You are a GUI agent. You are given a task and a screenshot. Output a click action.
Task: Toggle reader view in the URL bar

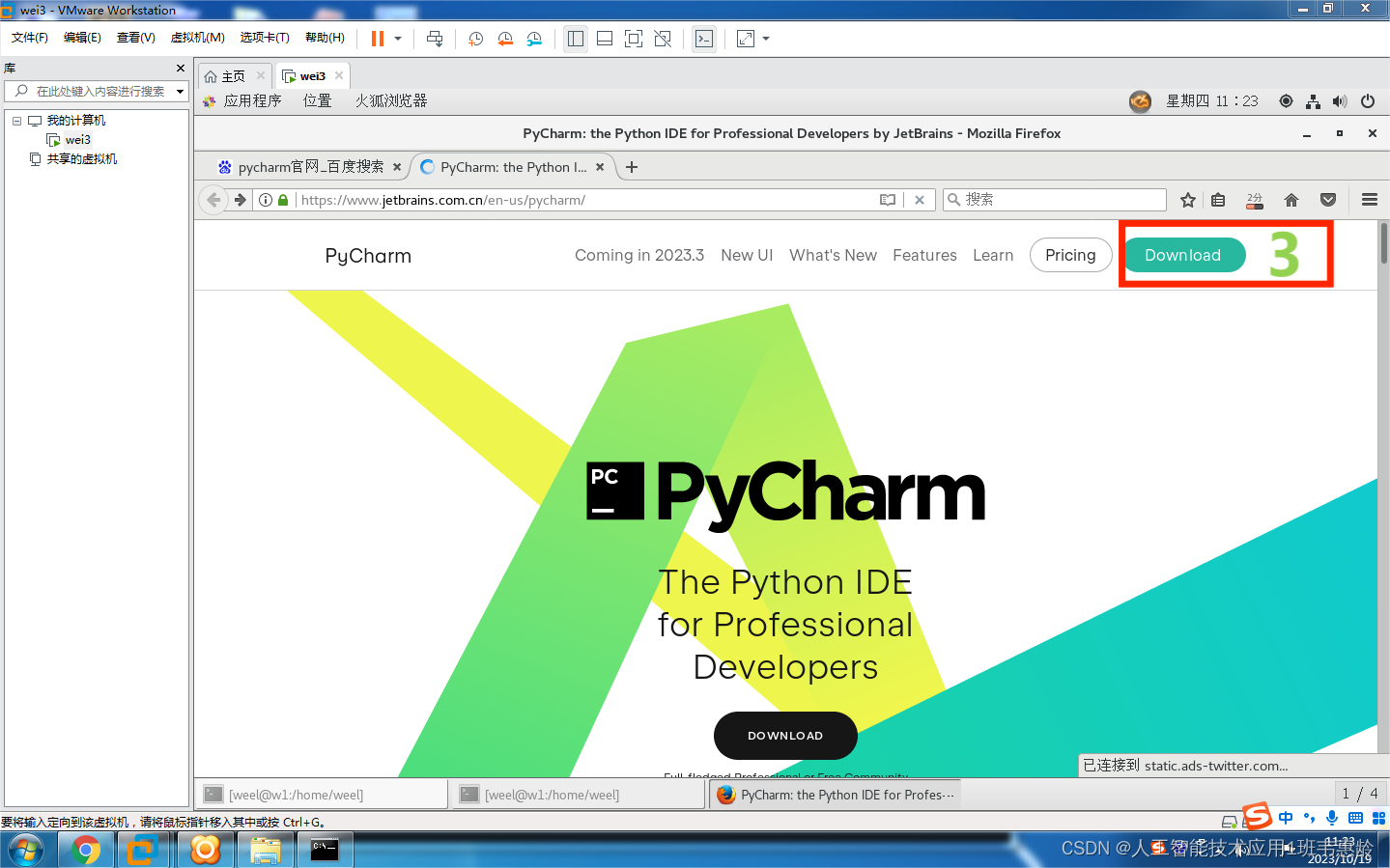point(888,200)
